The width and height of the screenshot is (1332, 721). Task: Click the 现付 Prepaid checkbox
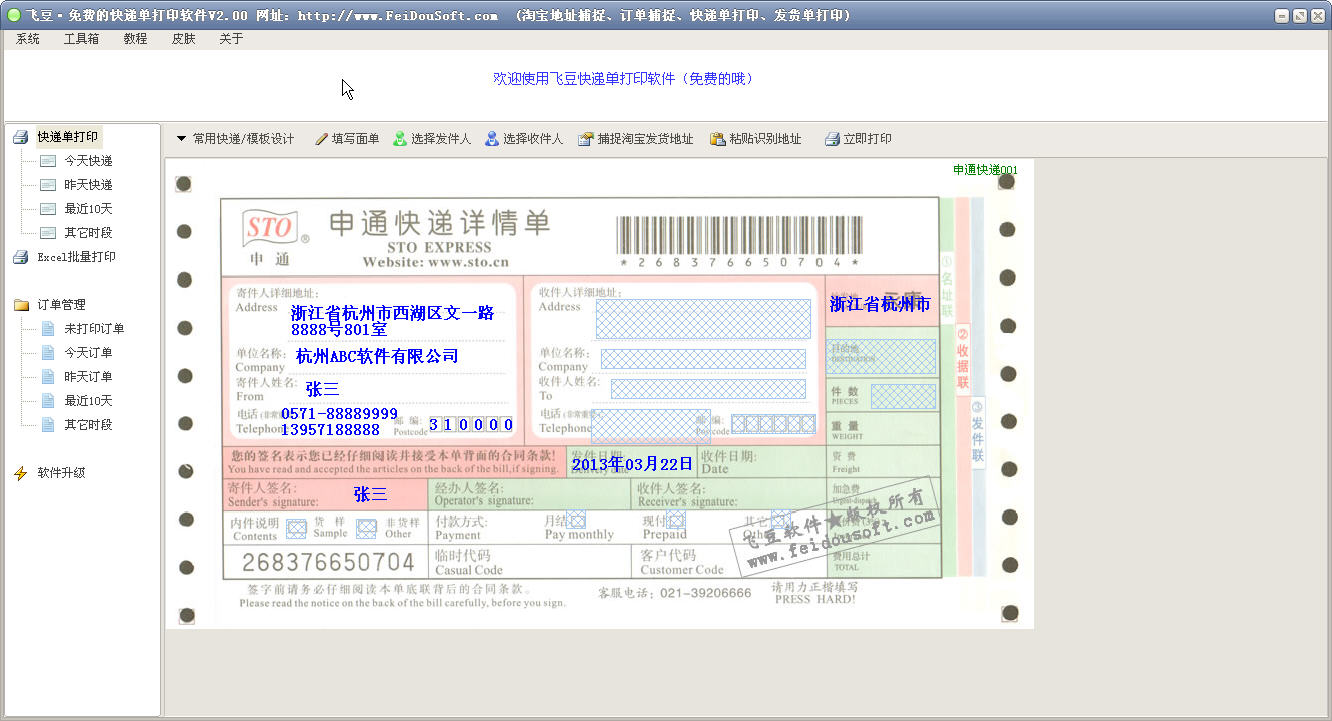676,520
